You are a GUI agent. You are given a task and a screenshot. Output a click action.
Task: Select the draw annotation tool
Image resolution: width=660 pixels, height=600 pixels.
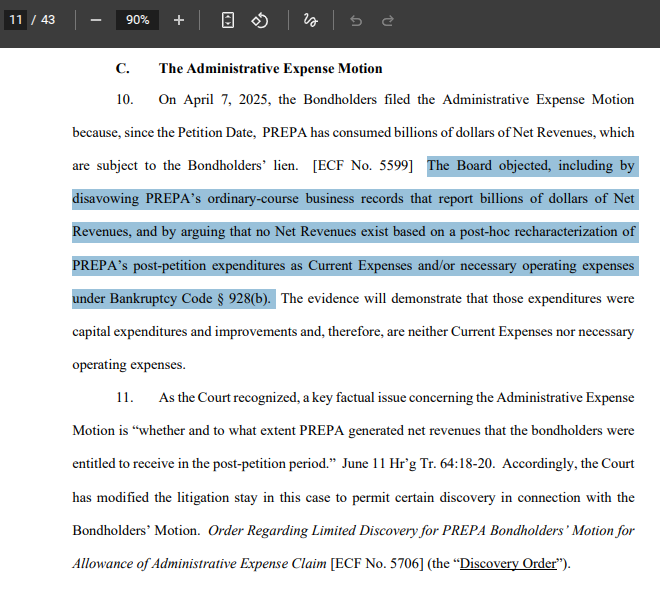click(x=310, y=20)
